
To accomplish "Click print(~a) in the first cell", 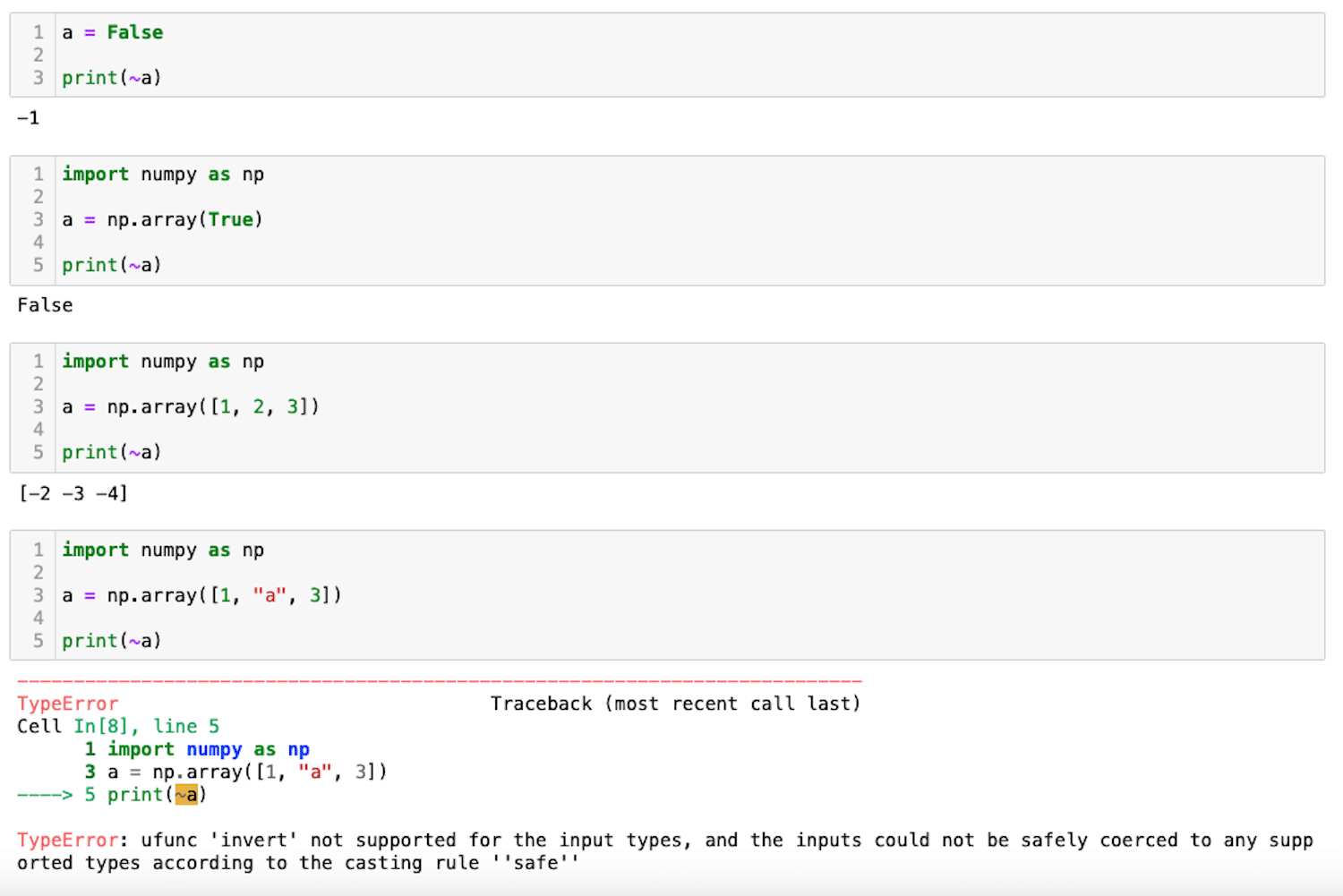I will [x=112, y=78].
